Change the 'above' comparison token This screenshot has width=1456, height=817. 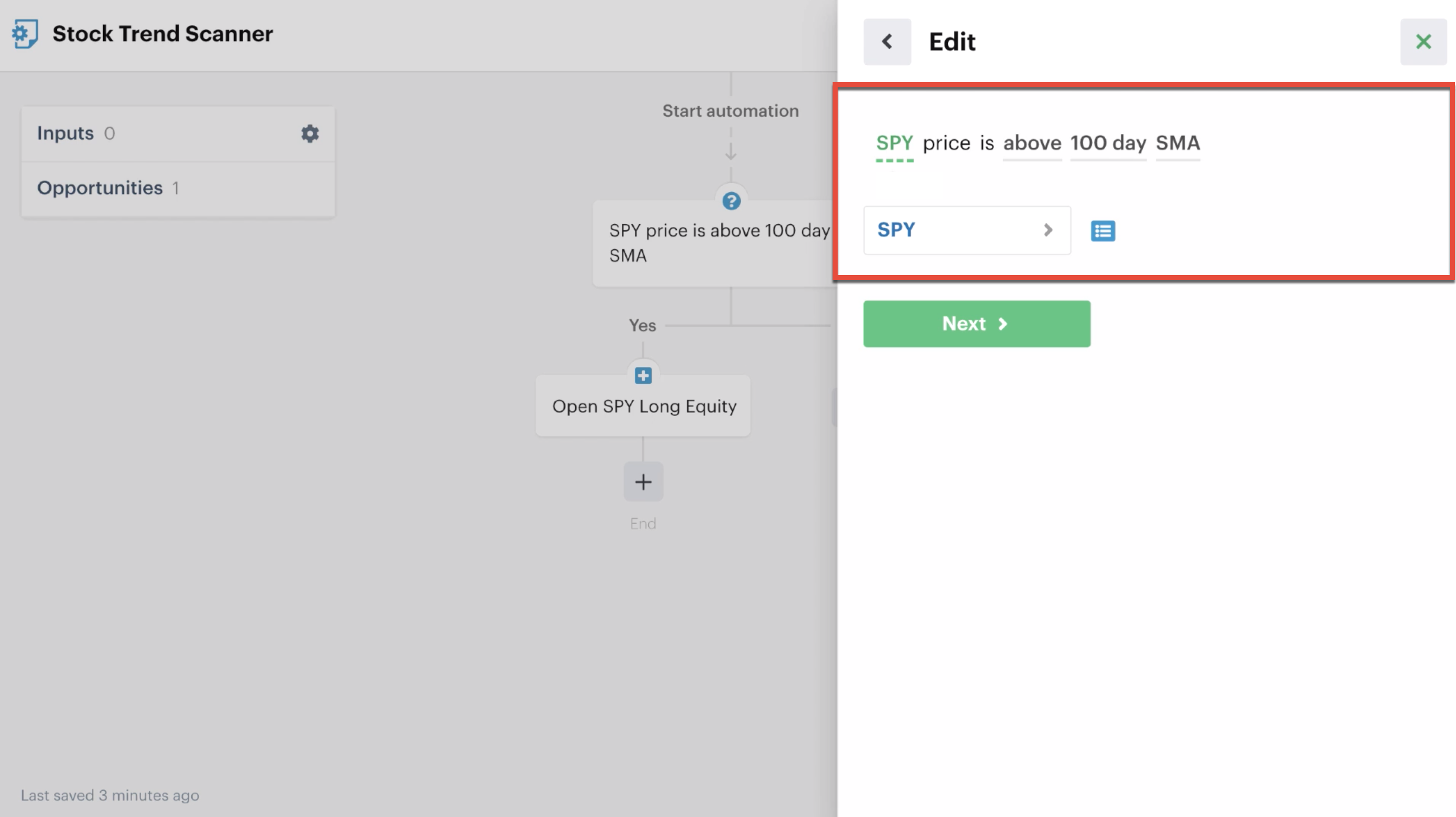click(1032, 143)
